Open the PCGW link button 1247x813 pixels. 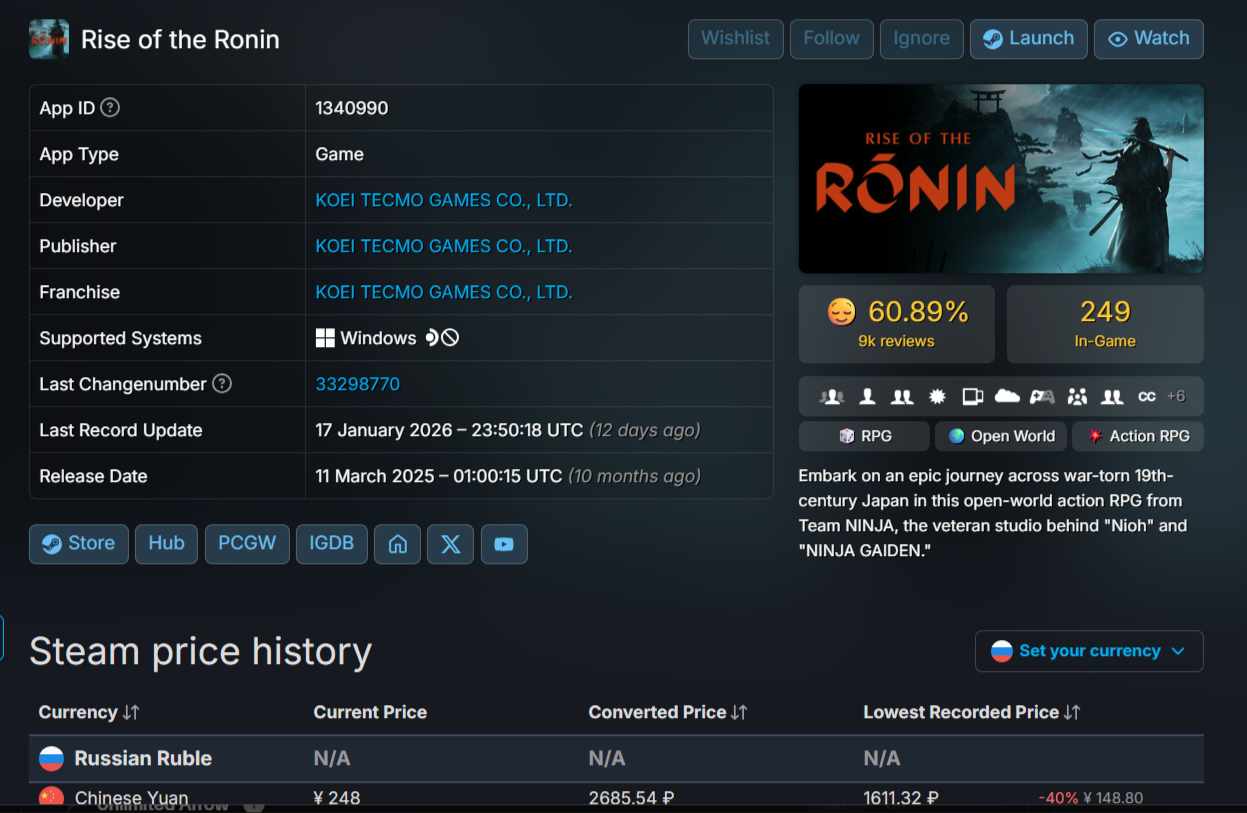247,544
